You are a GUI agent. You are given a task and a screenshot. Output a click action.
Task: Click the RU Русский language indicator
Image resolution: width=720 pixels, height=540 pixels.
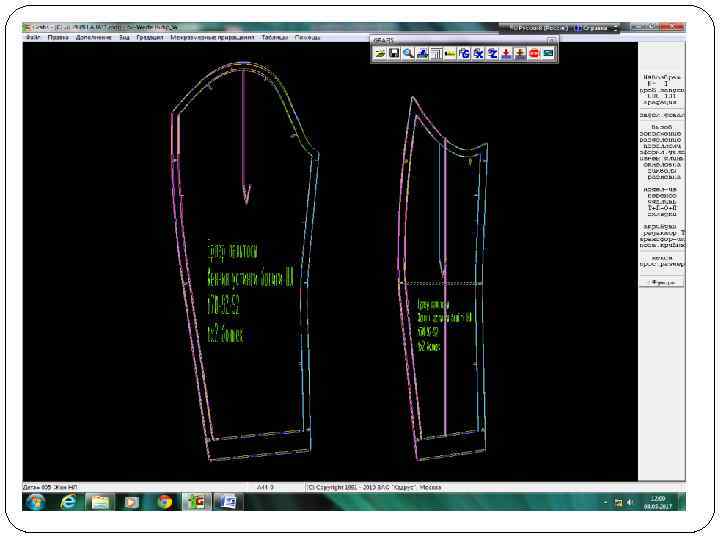click(538, 28)
